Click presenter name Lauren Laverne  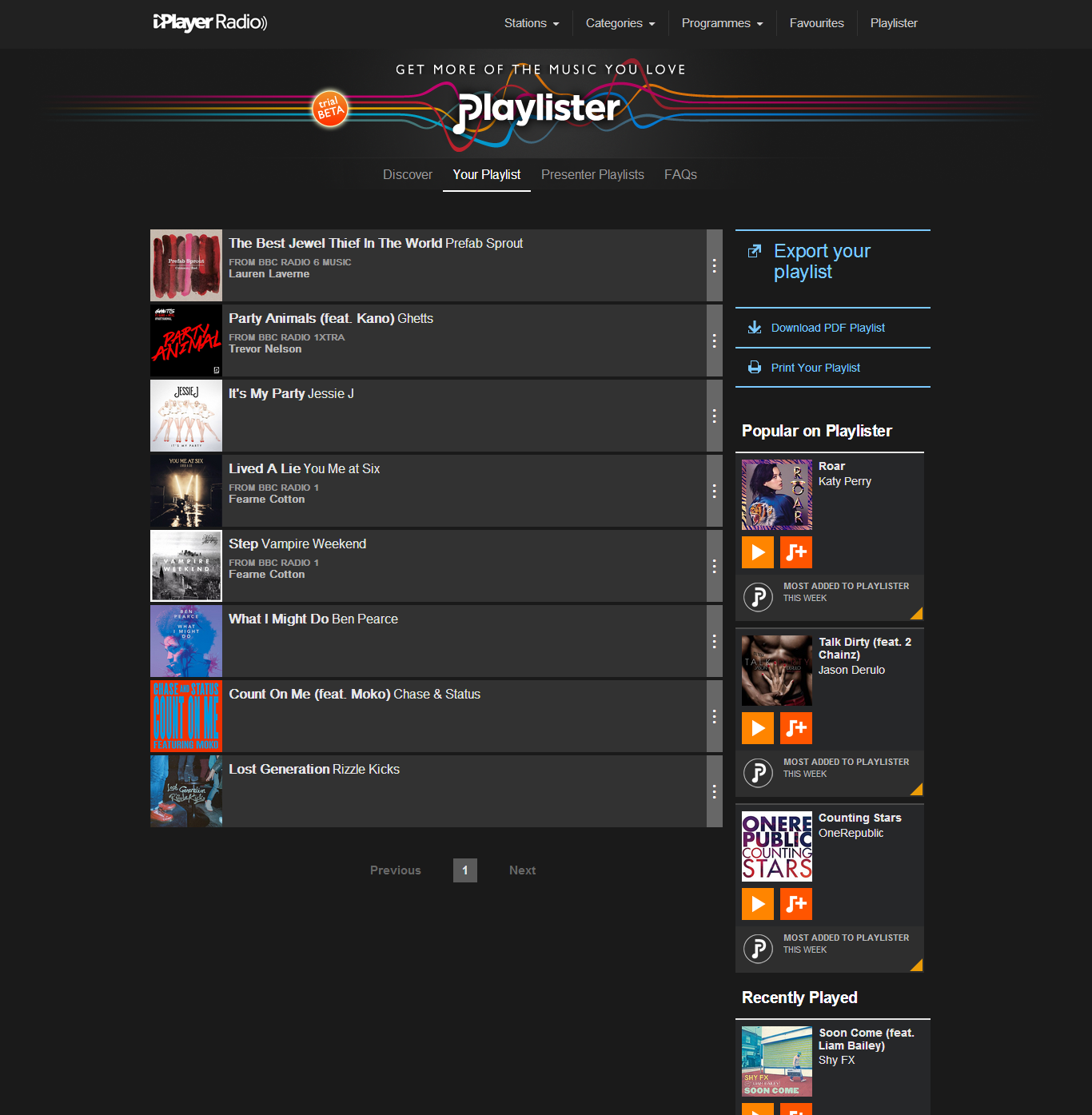(269, 273)
